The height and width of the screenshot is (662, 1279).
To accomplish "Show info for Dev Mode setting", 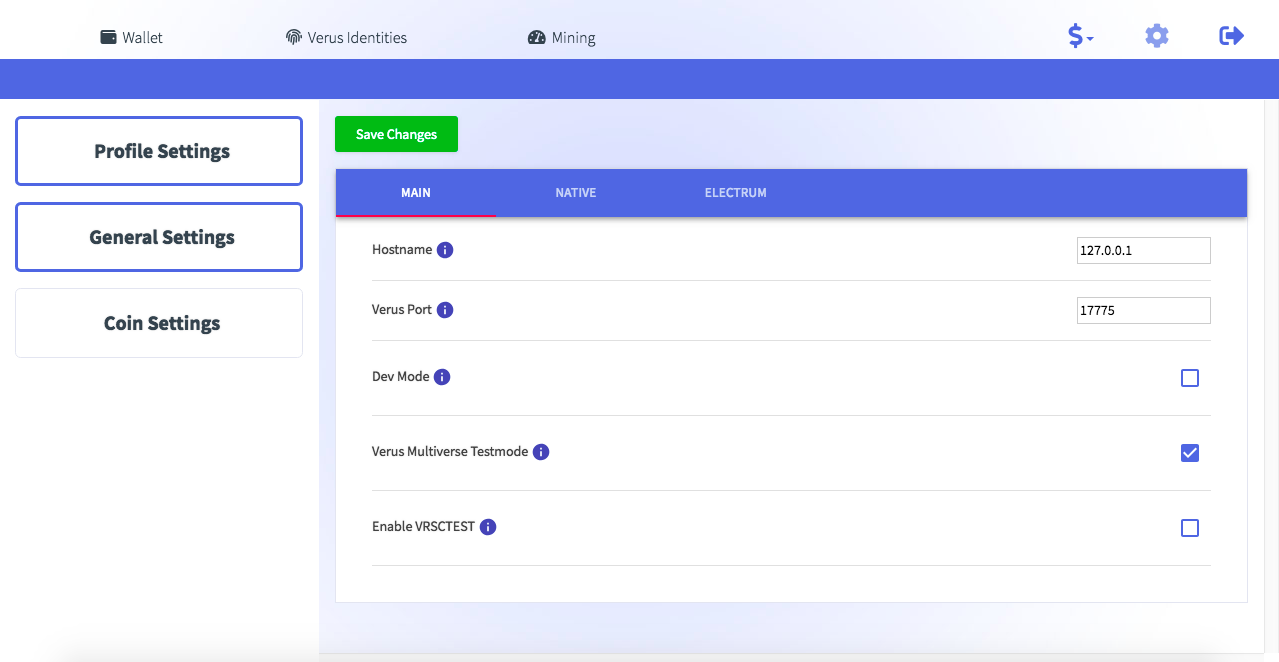I will point(442,377).
